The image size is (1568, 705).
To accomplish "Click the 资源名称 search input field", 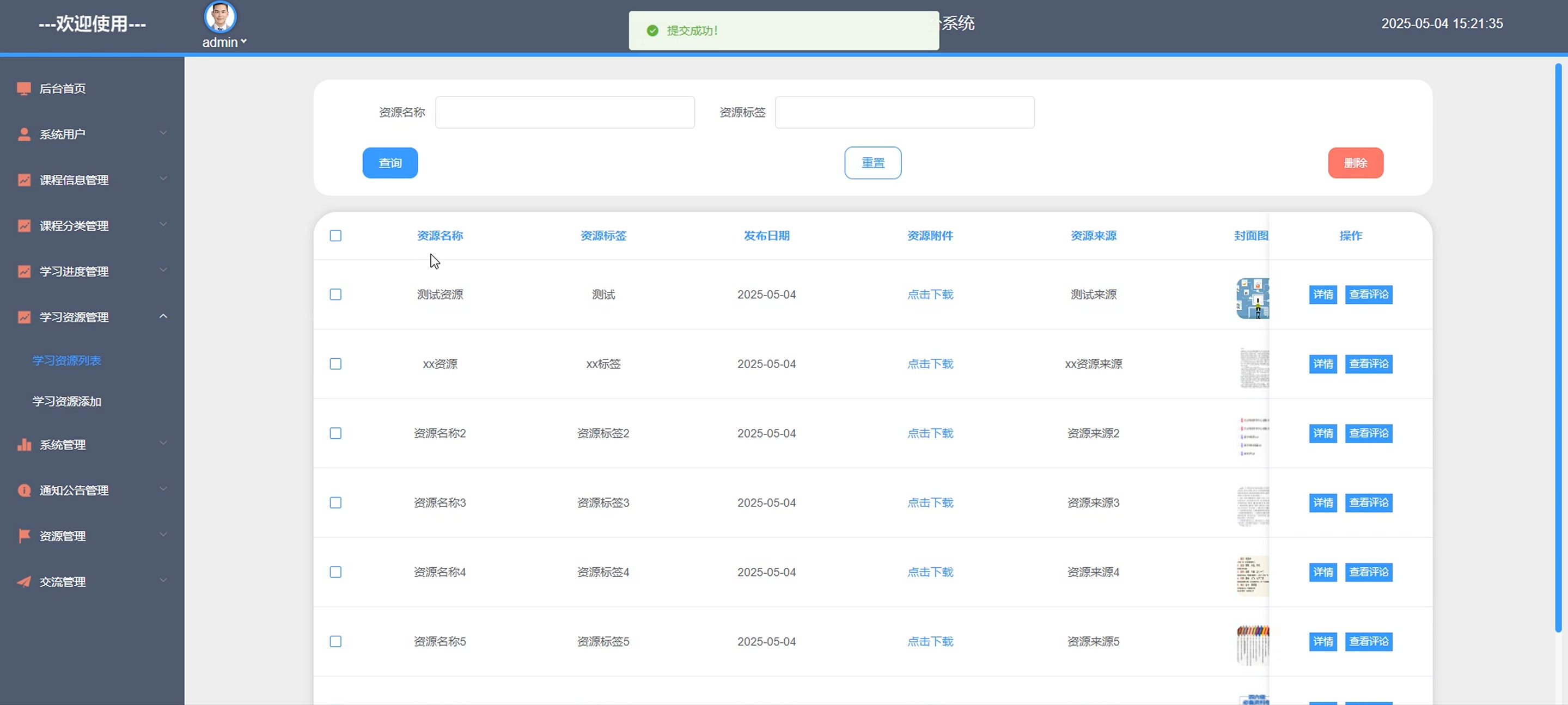I will click(565, 112).
